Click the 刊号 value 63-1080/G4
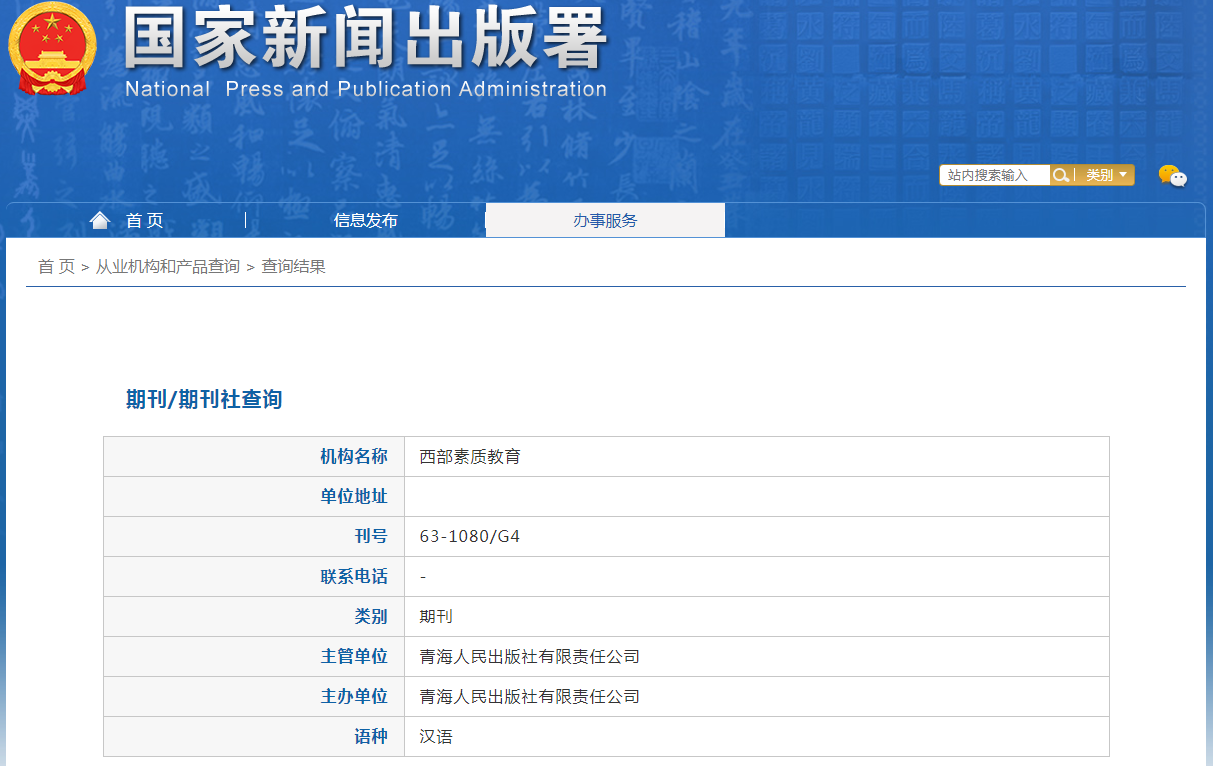This screenshot has width=1213, height=766. 470,537
